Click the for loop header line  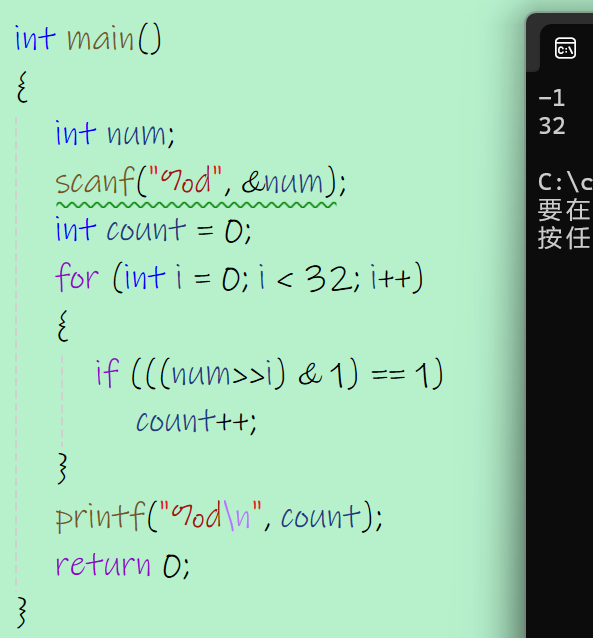click(240, 277)
